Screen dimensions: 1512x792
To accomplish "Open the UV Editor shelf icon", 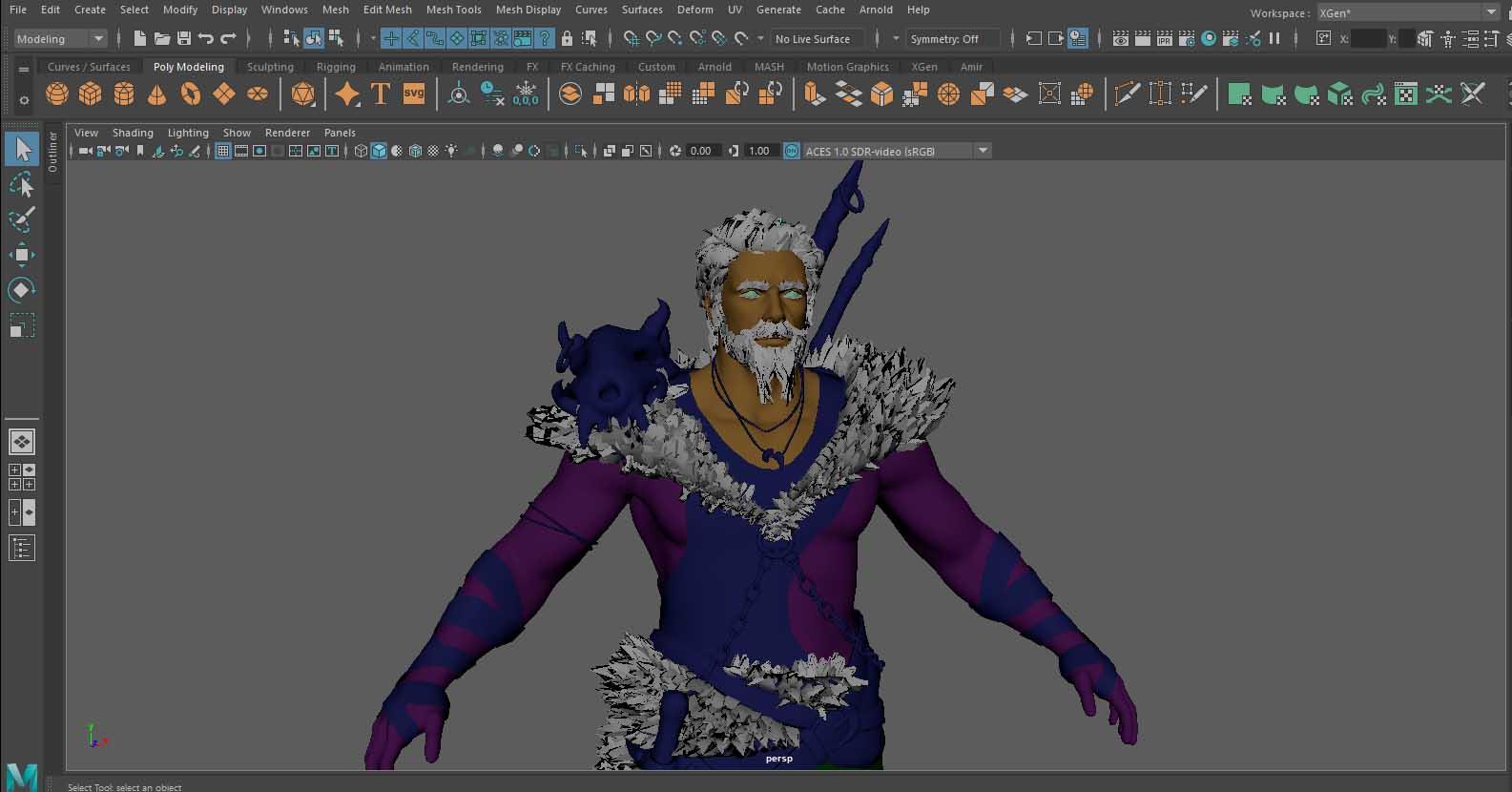I will click(1405, 94).
